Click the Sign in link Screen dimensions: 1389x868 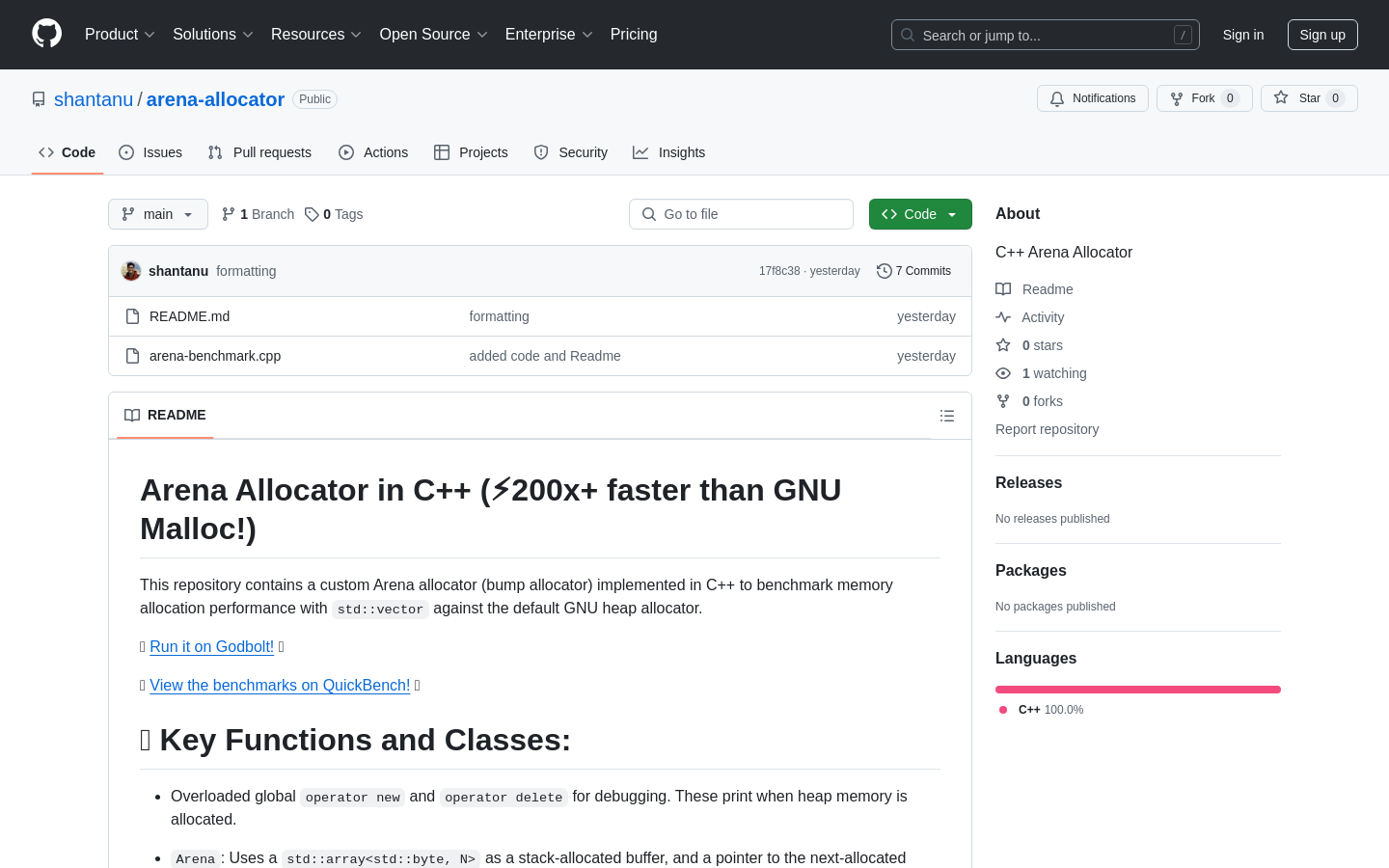[x=1243, y=35]
